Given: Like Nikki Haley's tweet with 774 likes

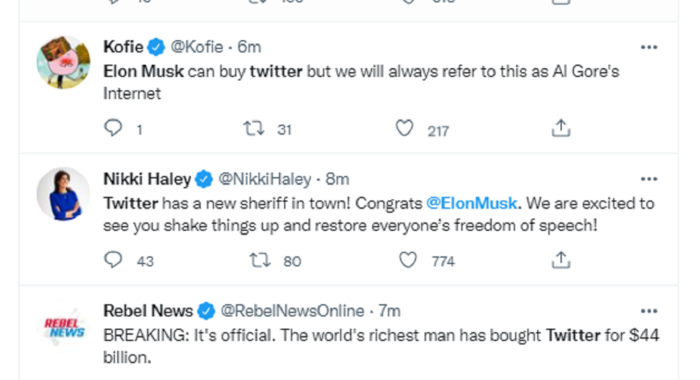Looking at the screenshot, I should (408, 260).
